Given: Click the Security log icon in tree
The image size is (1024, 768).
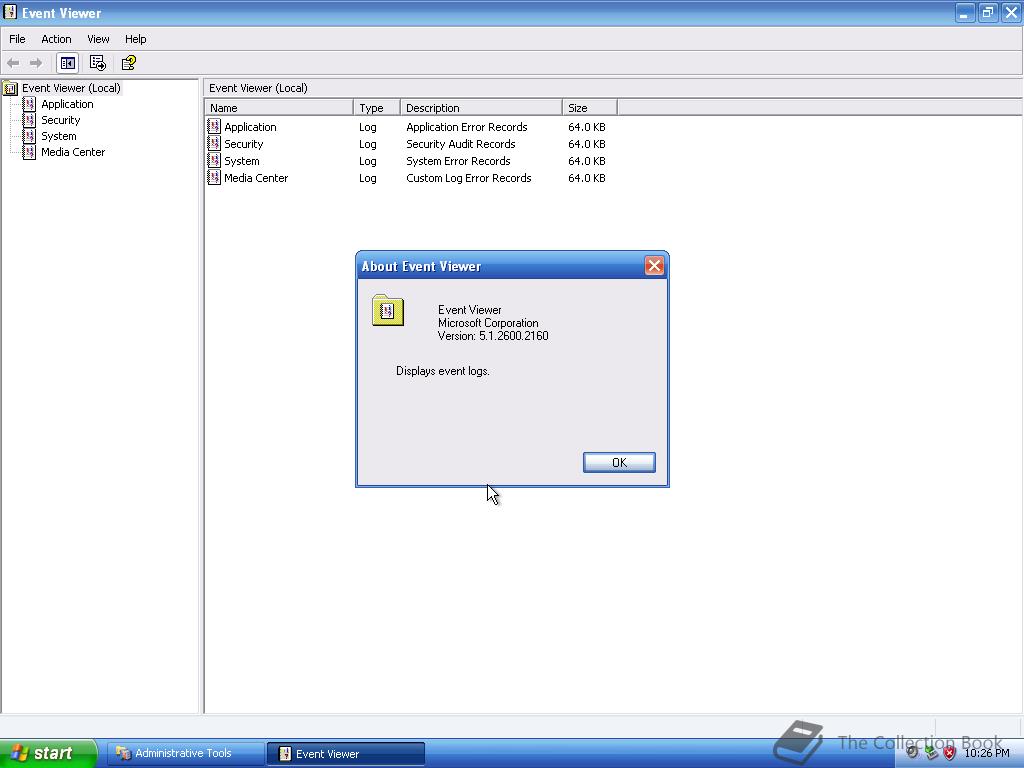Looking at the screenshot, I should (x=29, y=120).
